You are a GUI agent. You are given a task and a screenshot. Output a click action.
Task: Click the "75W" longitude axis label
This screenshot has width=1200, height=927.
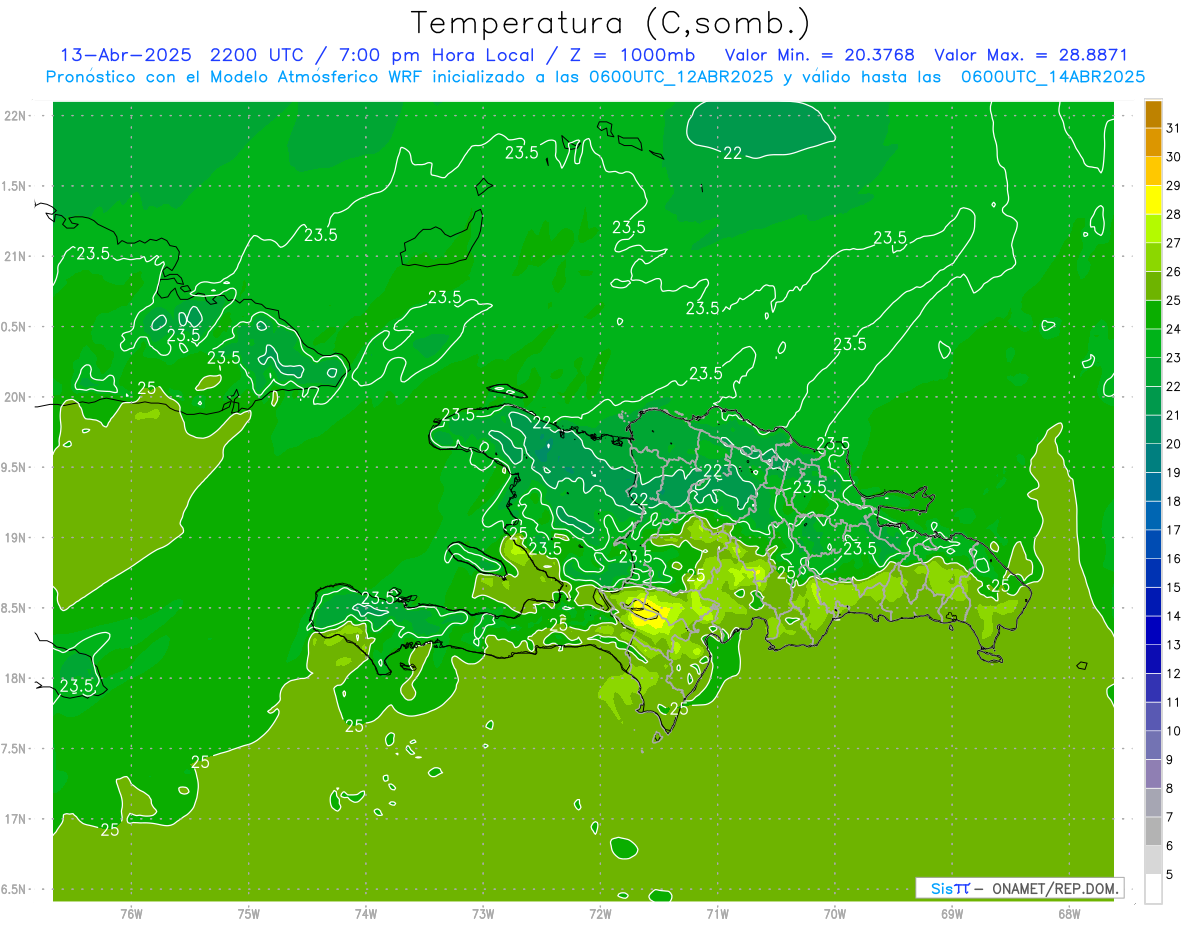click(x=249, y=914)
